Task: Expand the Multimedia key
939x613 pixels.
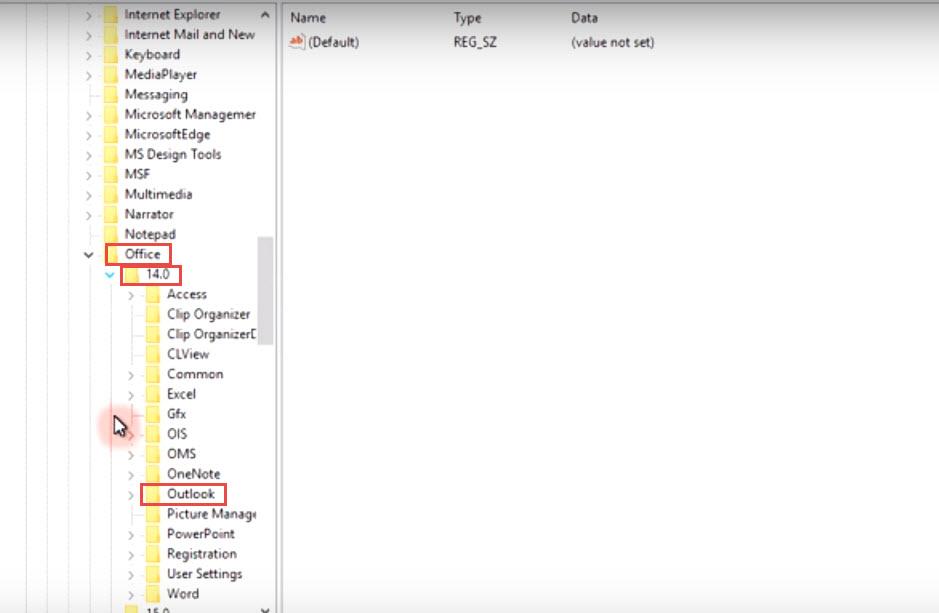Action: point(89,195)
